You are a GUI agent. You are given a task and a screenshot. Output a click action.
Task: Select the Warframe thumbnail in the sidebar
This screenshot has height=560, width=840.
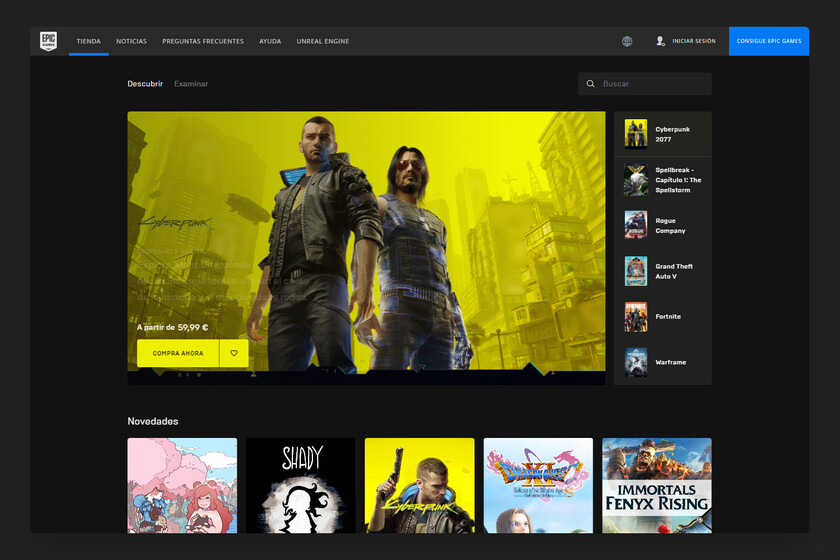[636, 362]
